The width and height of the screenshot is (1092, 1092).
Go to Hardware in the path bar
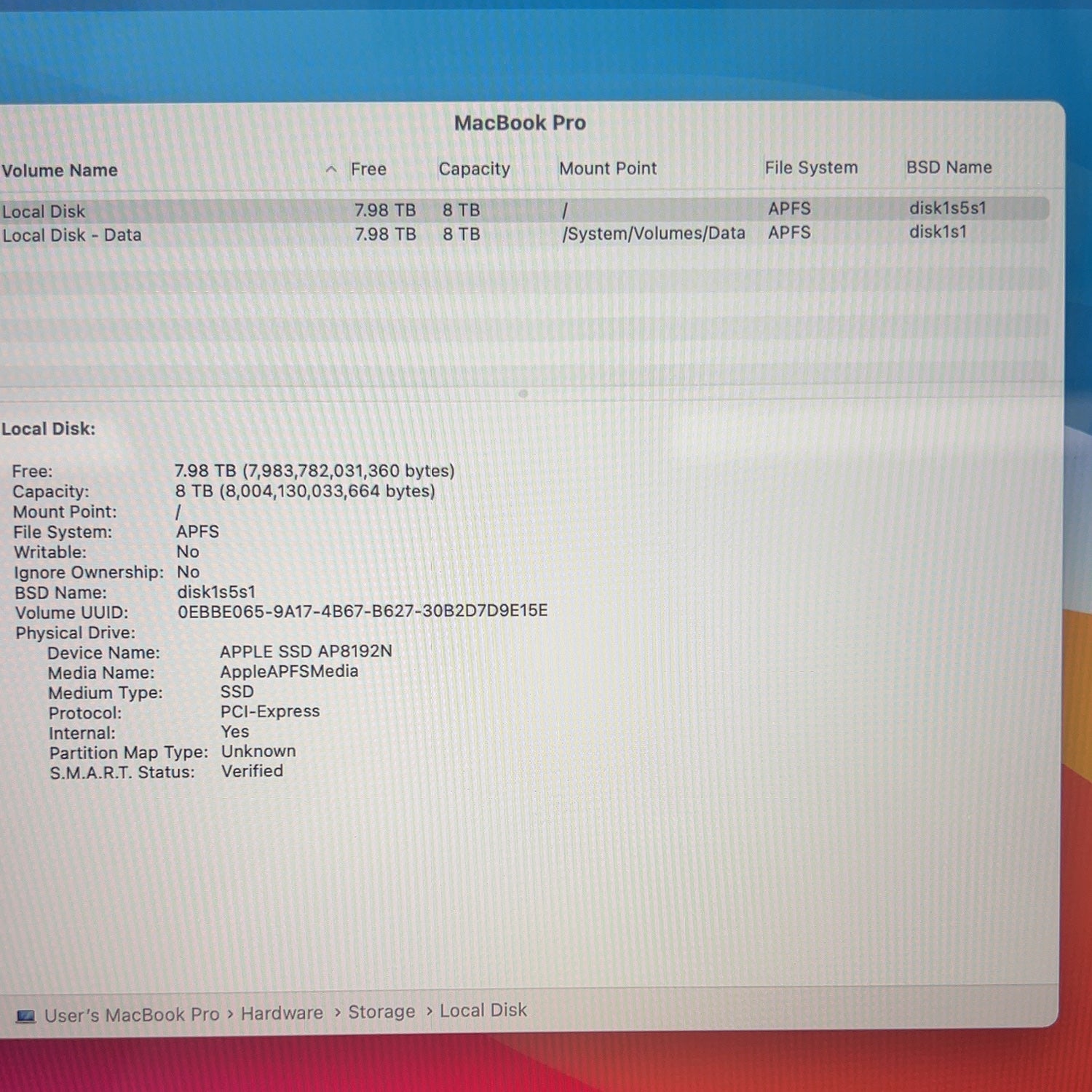pos(282,1013)
